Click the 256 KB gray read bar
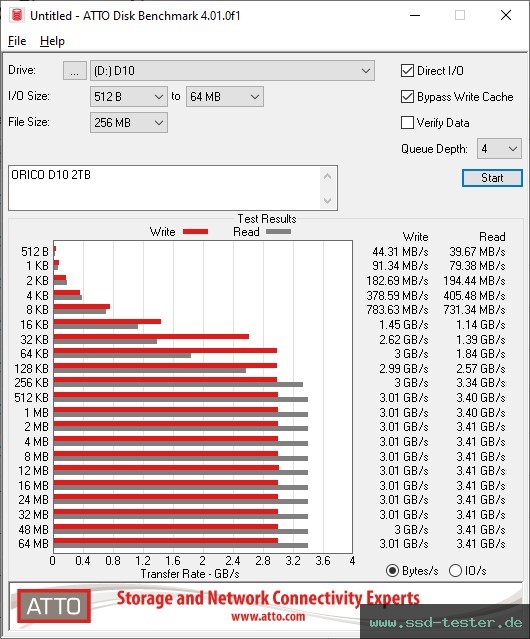This screenshot has height=639, width=530. pyautogui.click(x=178, y=385)
